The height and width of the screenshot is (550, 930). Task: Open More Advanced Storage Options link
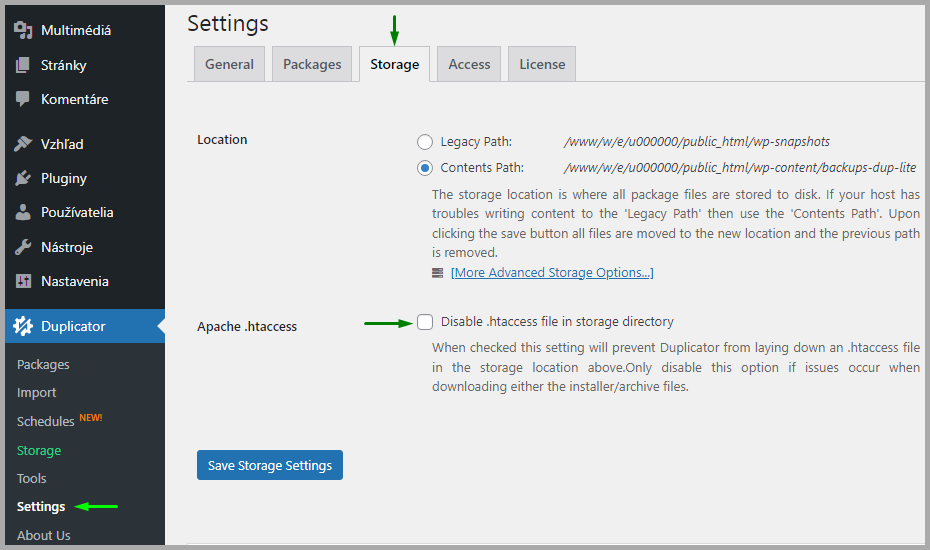tap(552, 272)
